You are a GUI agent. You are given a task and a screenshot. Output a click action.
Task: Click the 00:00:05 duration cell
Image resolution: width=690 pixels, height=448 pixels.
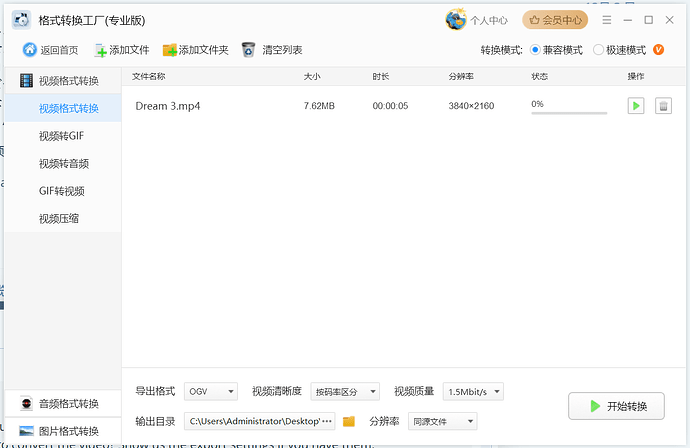(390, 106)
